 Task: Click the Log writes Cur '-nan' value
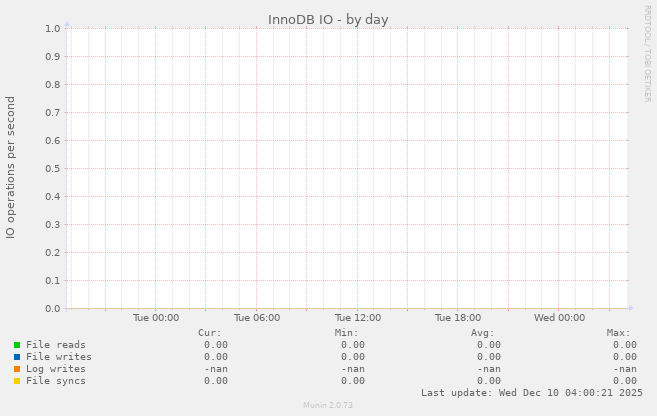click(x=216, y=369)
